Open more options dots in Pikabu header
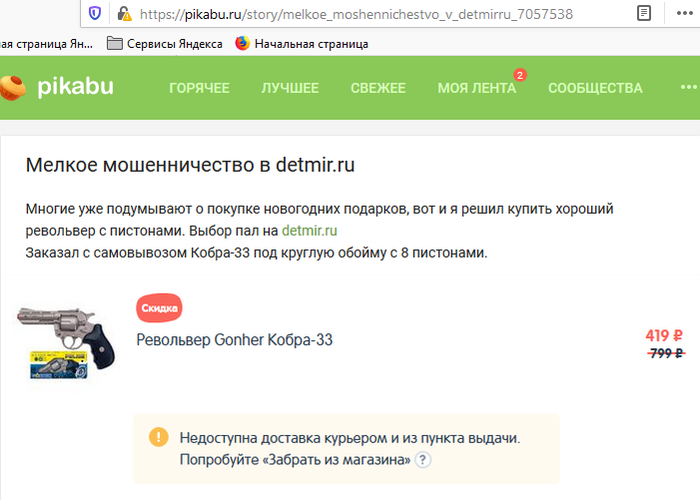This screenshot has width=700, height=500. click(687, 88)
